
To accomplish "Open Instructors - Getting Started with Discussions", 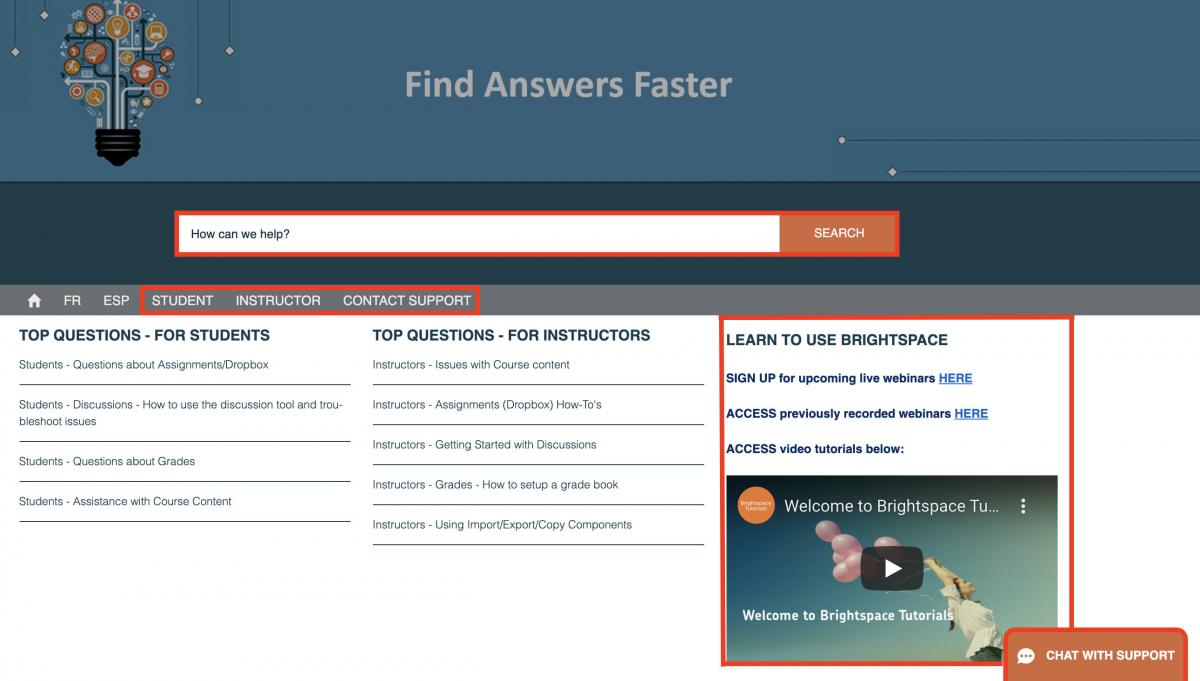I will pos(484,445).
